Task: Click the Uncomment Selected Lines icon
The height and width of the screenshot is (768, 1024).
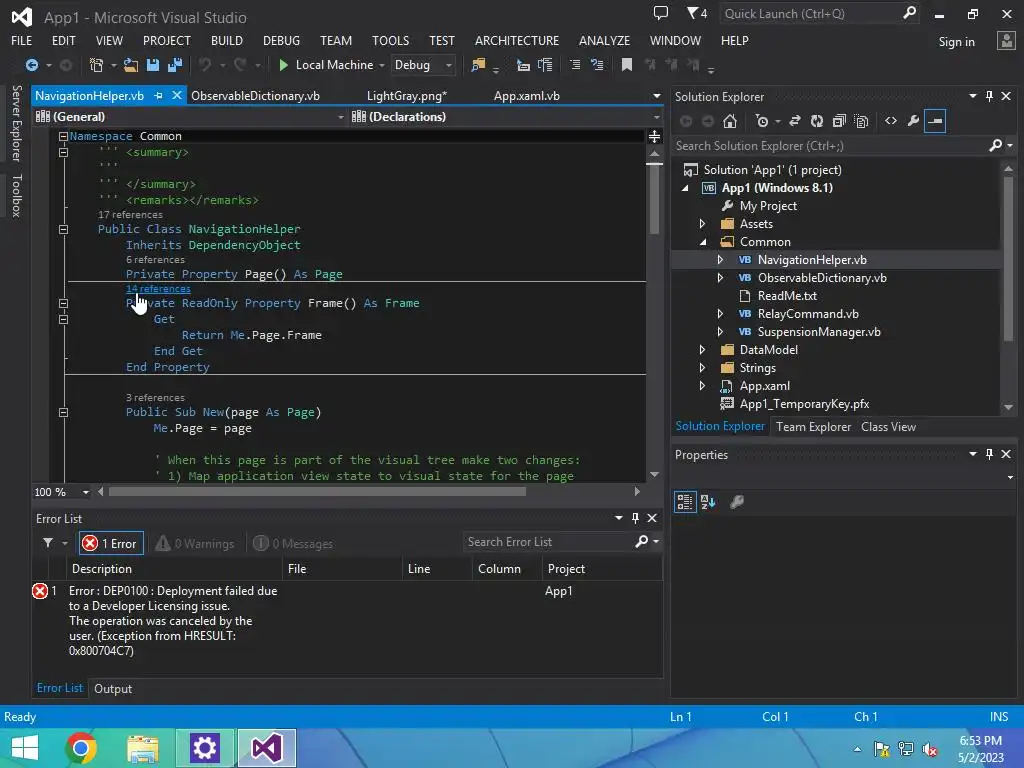Action: (x=597, y=65)
